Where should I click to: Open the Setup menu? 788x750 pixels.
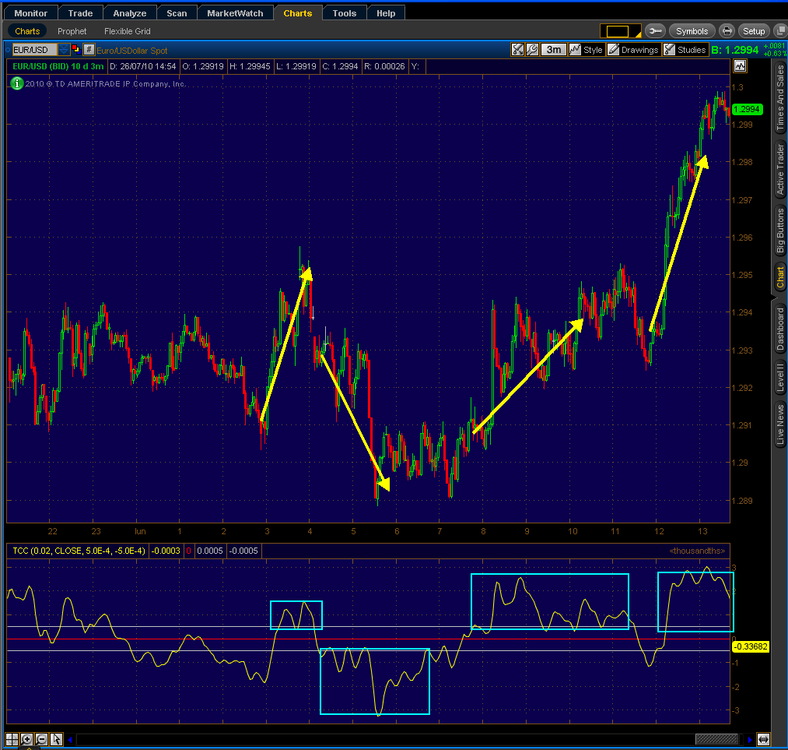(x=753, y=31)
